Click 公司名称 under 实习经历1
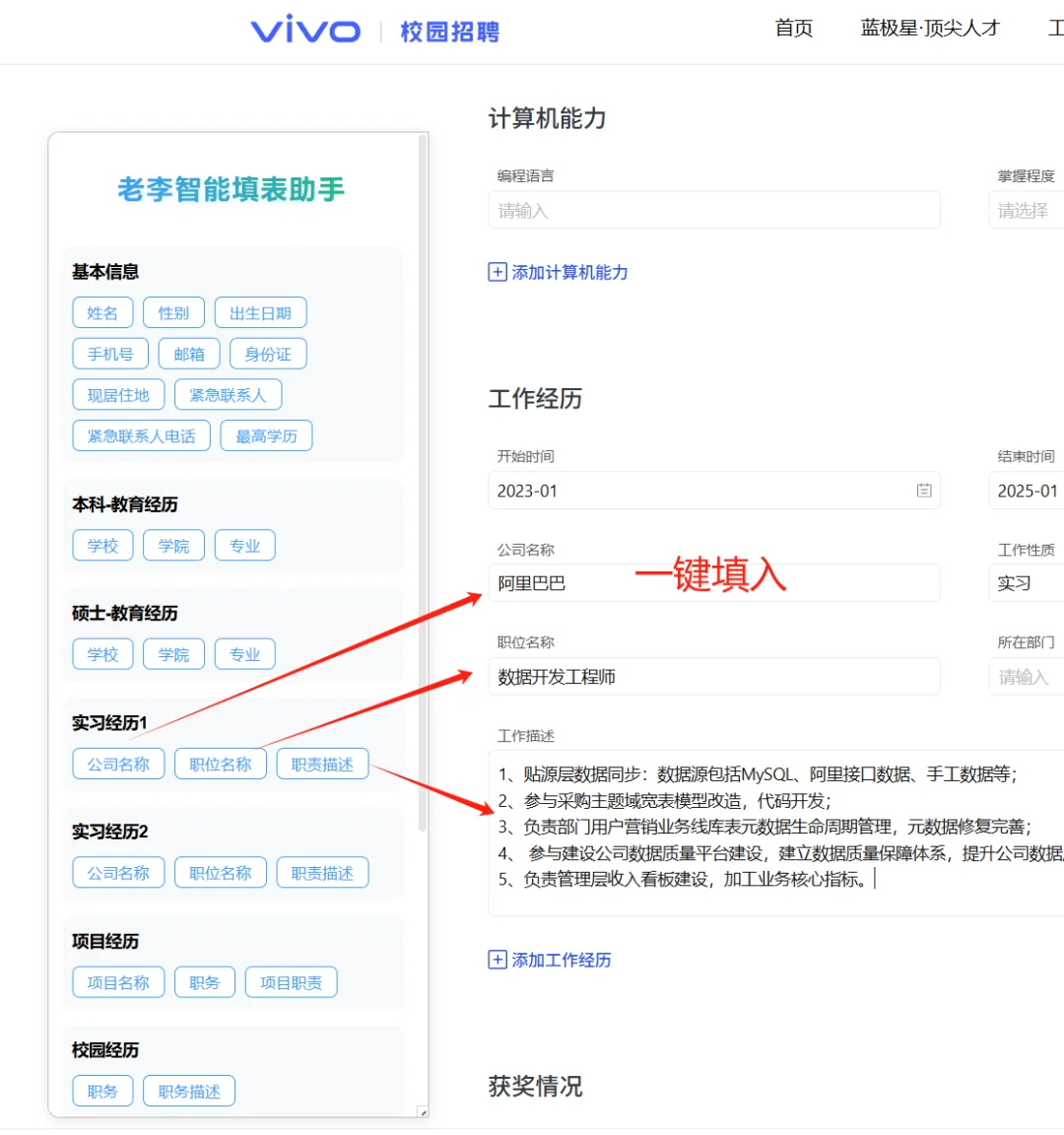 [x=118, y=763]
